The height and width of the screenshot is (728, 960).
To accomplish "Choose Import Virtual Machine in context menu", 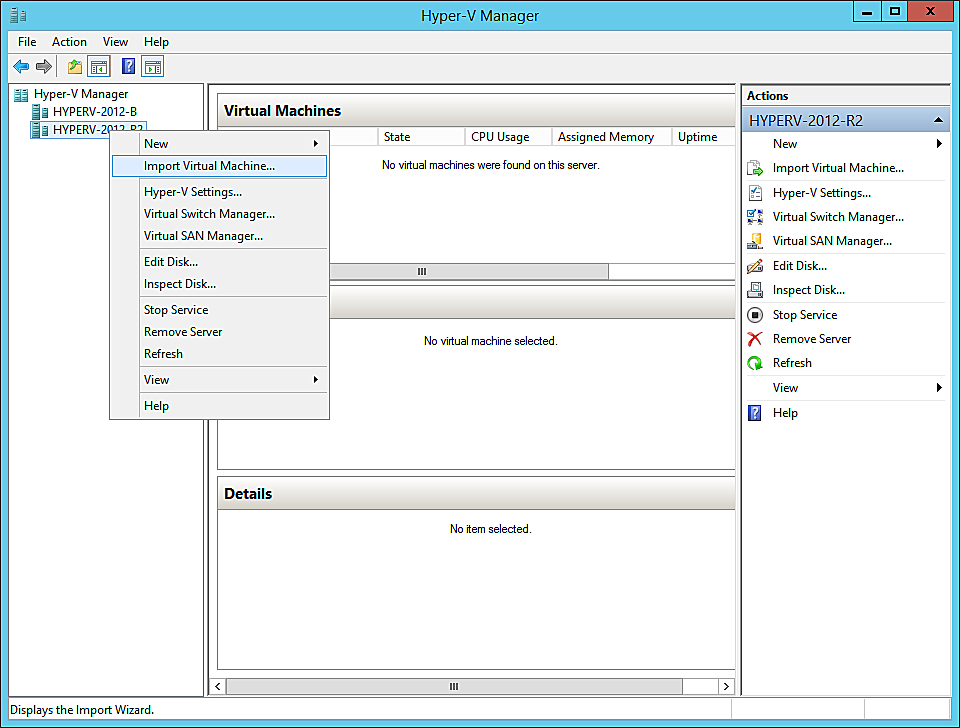I will click(219, 166).
